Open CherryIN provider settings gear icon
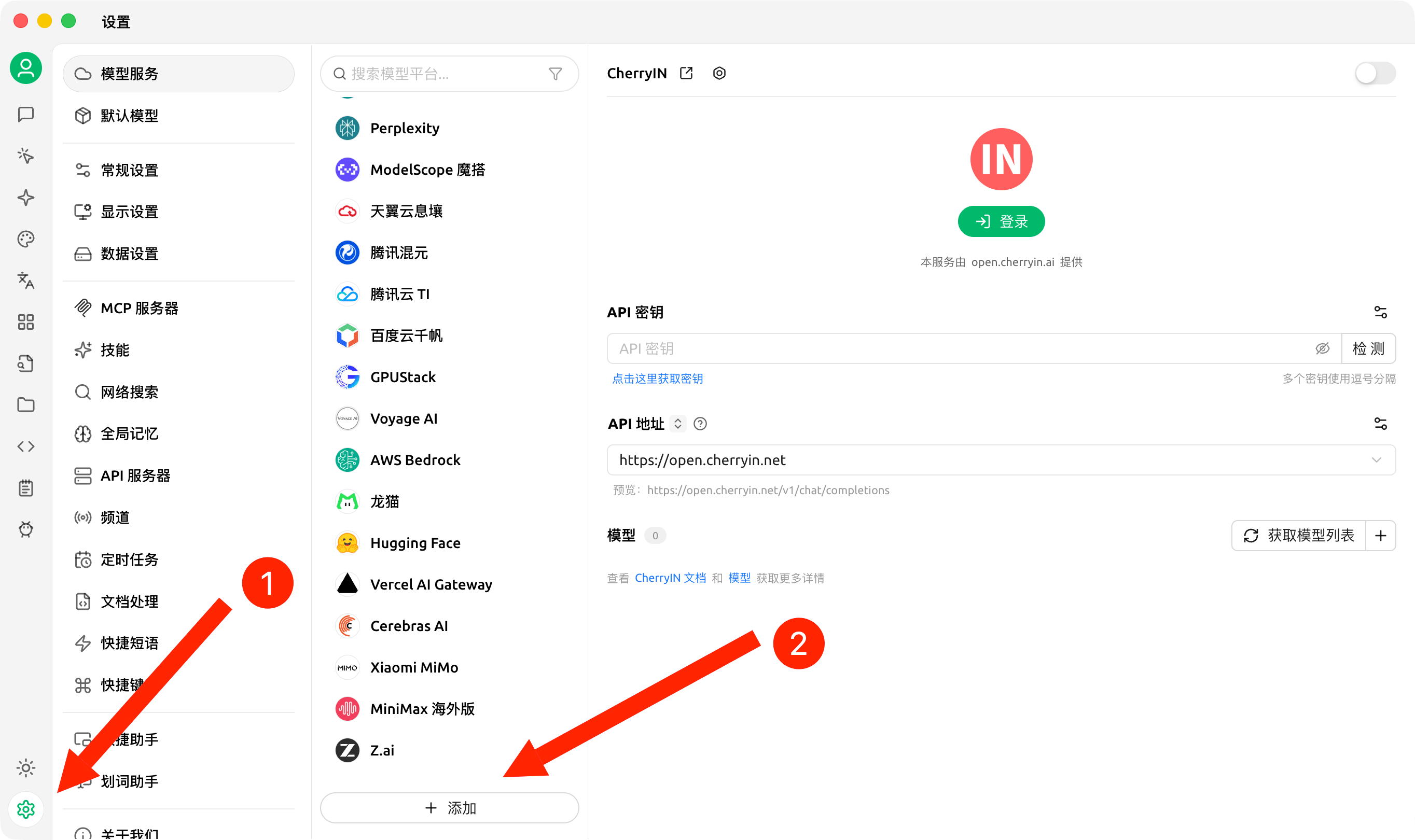1415x840 pixels. (719, 73)
